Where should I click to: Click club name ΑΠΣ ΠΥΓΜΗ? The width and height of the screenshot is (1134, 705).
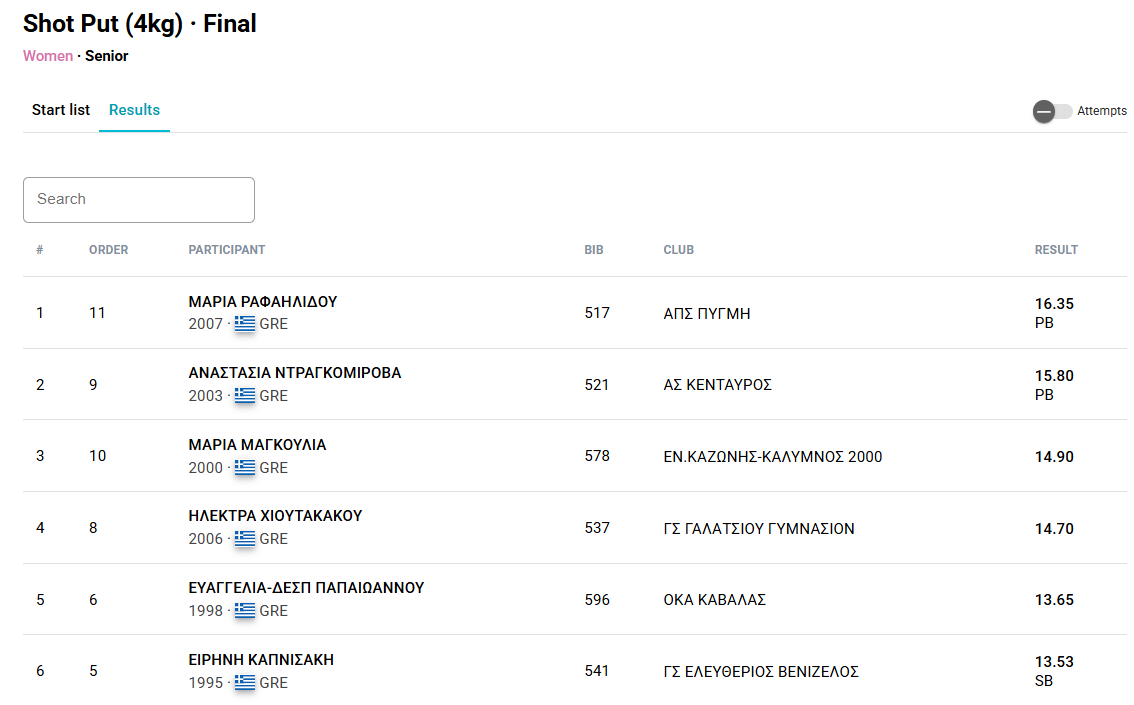tap(706, 314)
